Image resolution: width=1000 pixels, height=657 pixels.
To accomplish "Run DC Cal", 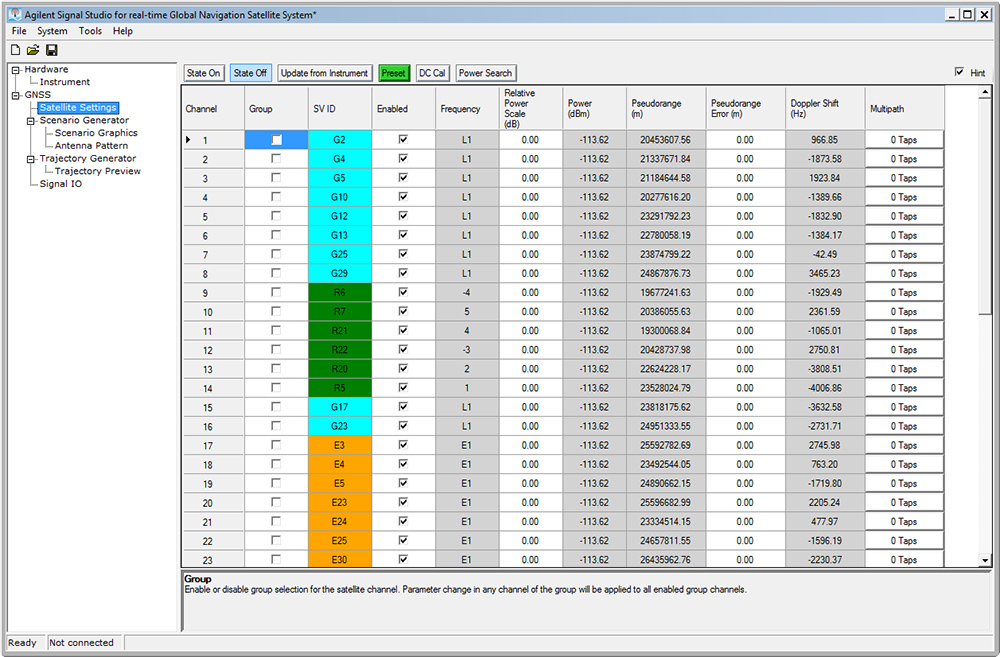I will click(432, 73).
